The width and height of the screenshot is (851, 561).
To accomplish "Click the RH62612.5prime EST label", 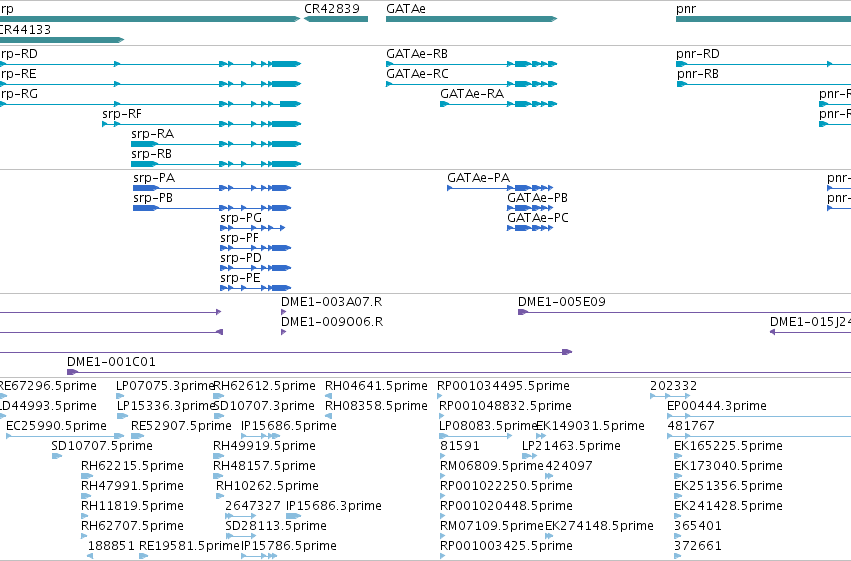I will point(264,386).
